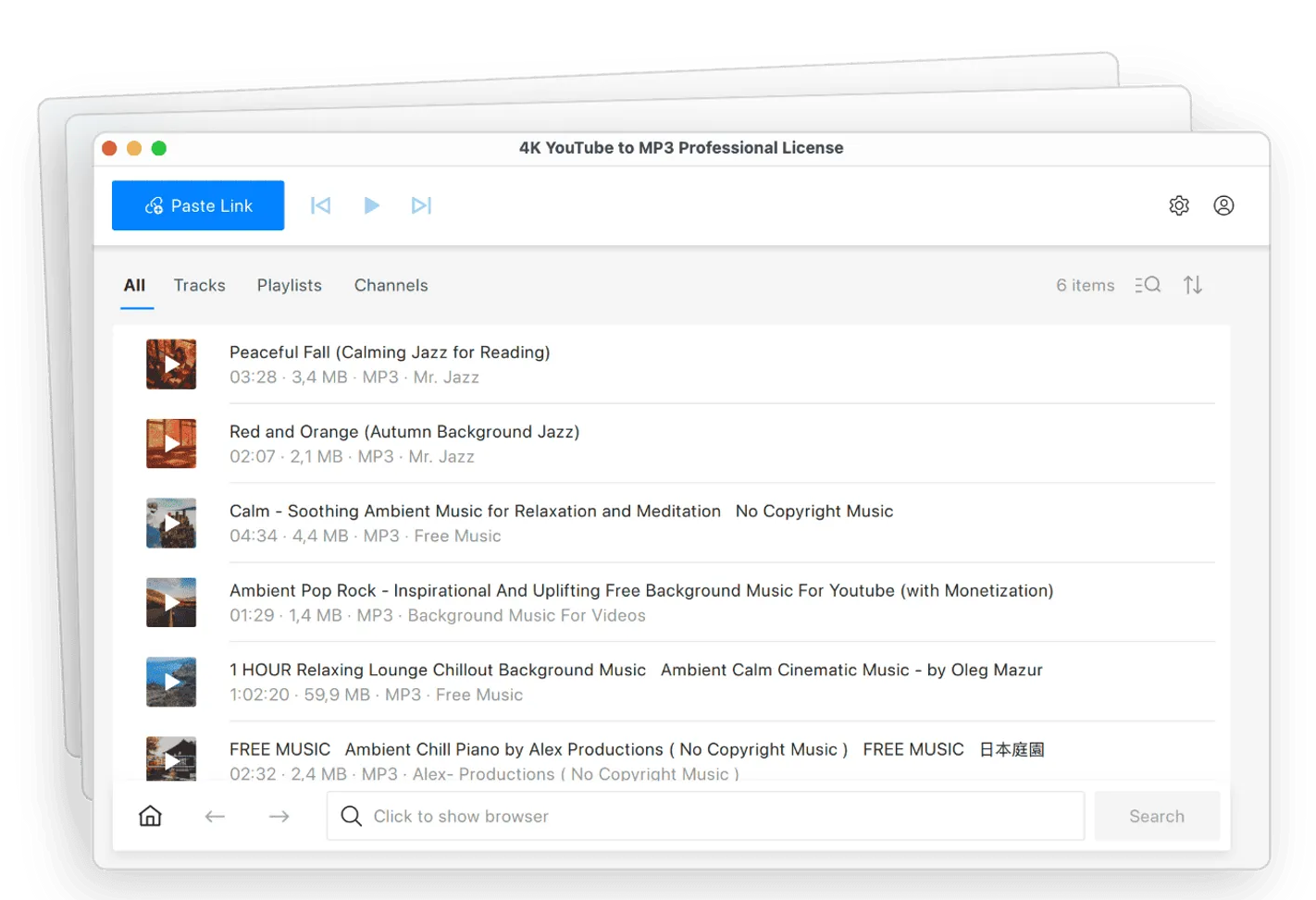Focus the 'Click to show browser' field
This screenshot has height=900, width=1316.
click(x=705, y=816)
